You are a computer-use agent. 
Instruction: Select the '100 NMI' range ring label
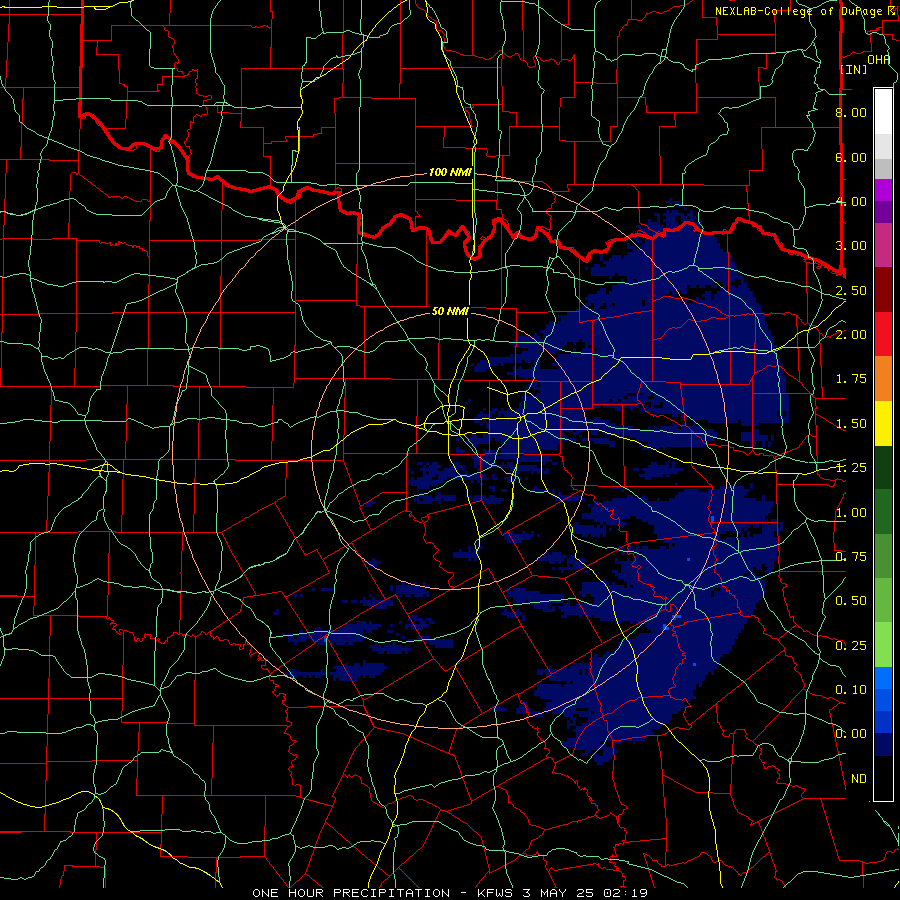click(x=450, y=172)
